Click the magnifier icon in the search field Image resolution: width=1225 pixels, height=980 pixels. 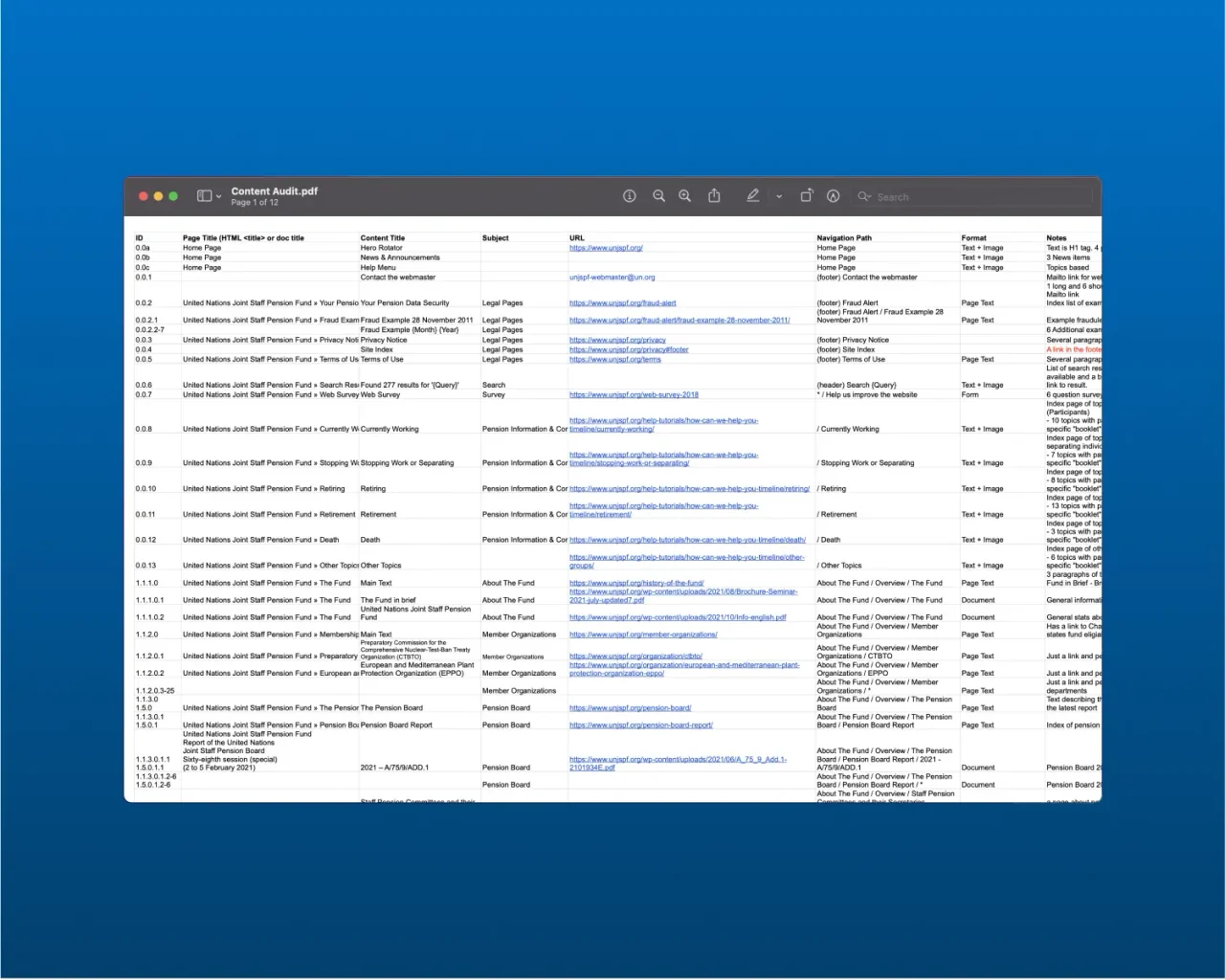click(864, 196)
